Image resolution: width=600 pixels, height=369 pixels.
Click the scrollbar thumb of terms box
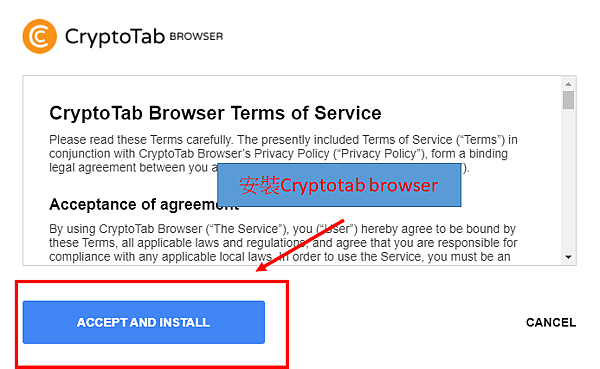click(x=568, y=100)
